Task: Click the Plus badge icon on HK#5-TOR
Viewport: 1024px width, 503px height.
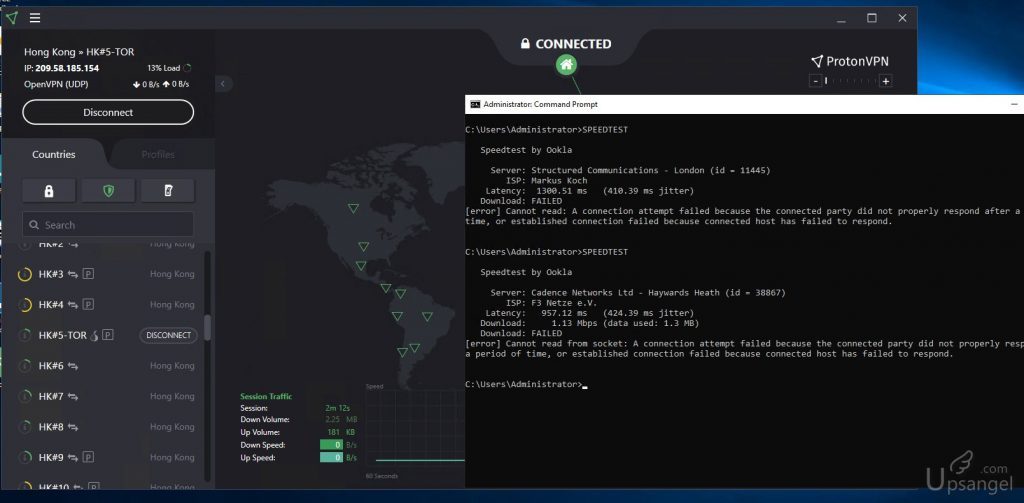Action: (108, 335)
